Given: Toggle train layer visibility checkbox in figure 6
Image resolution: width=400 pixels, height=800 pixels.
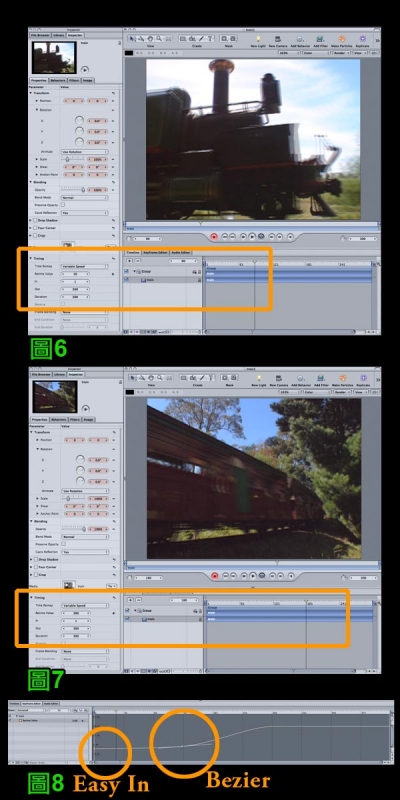Looking at the screenshot, I should tap(128, 280).
